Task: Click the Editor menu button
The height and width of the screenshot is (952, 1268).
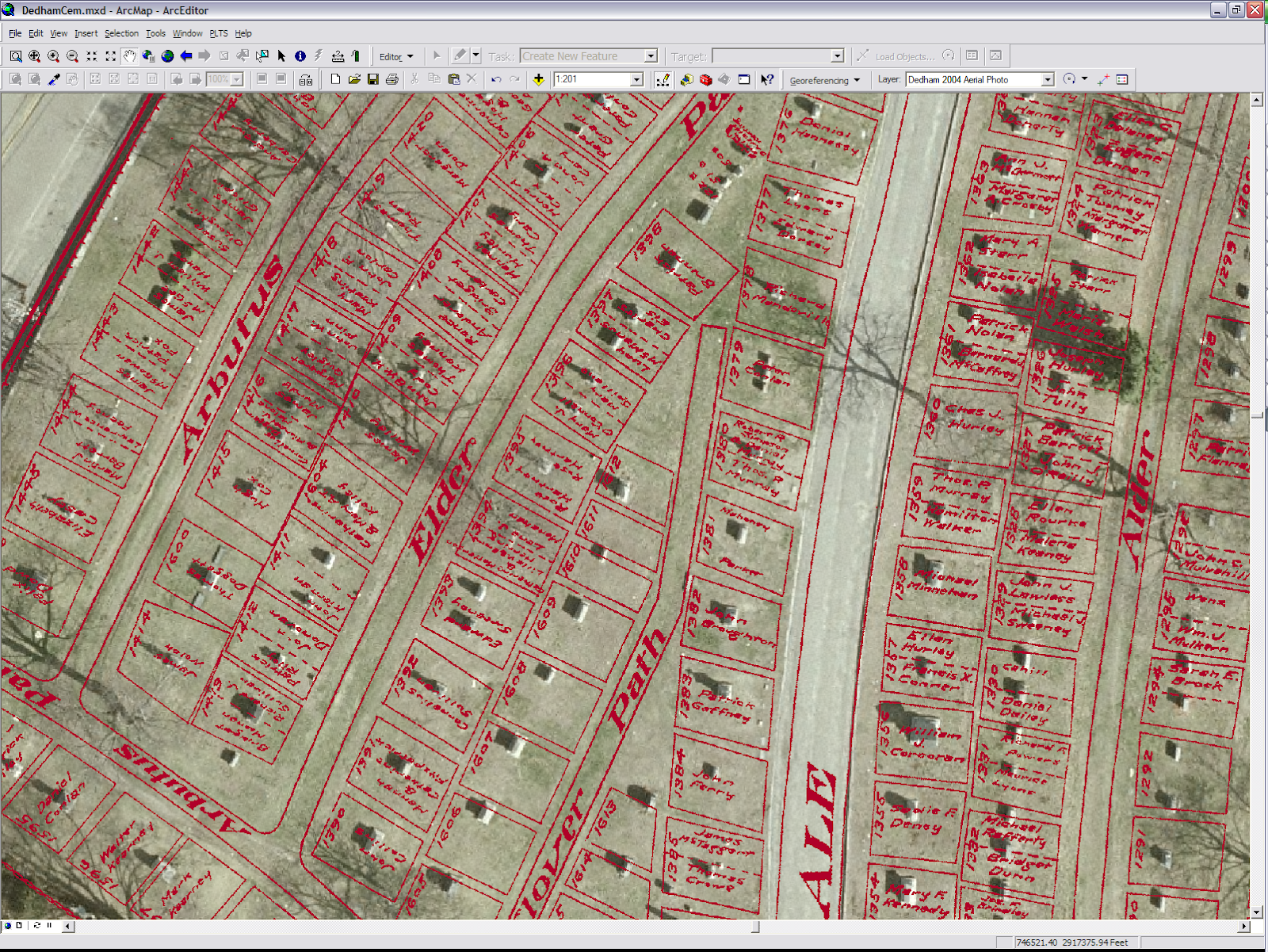Action: pos(395,56)
